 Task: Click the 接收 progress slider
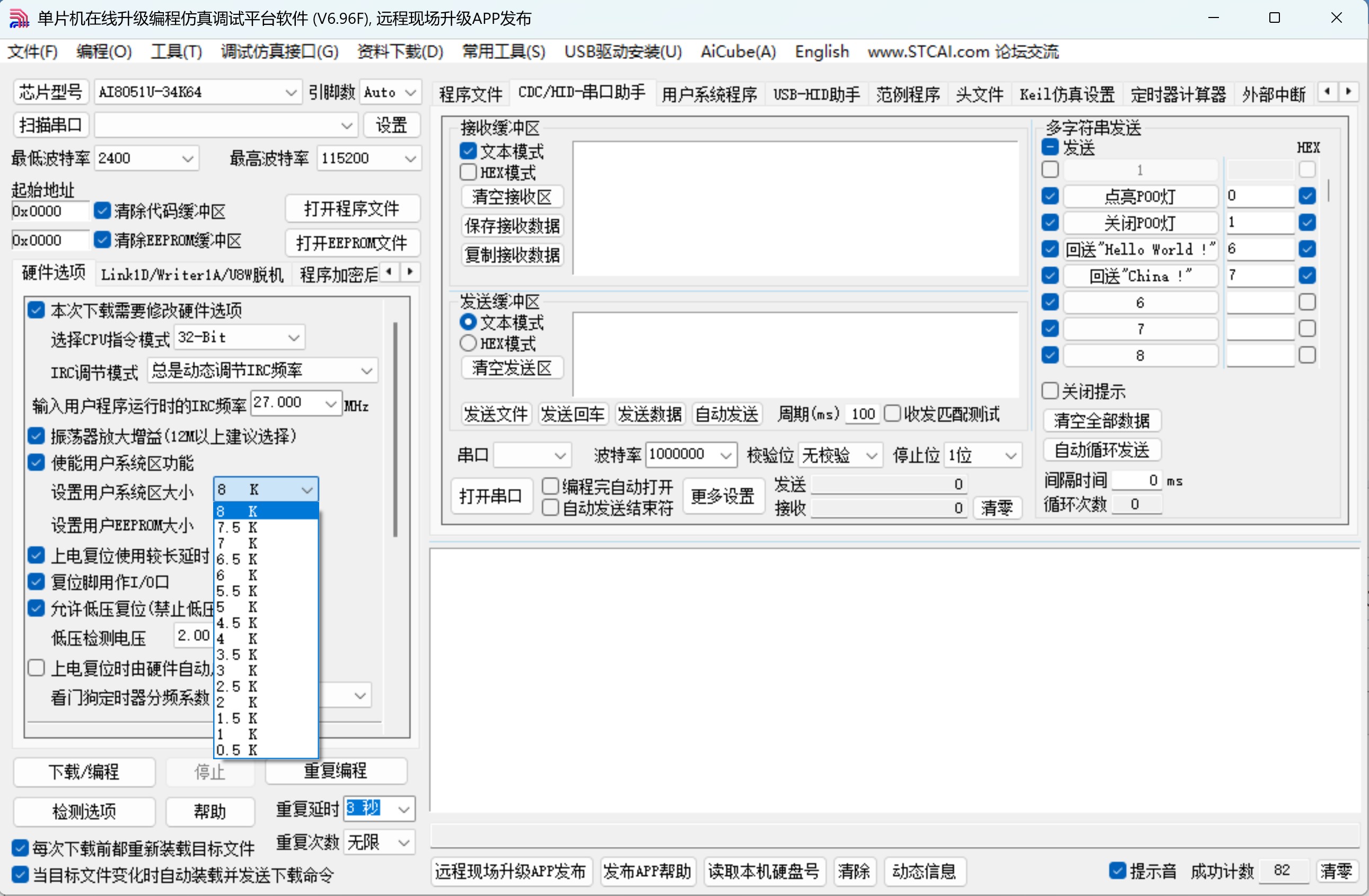point(889,508)
